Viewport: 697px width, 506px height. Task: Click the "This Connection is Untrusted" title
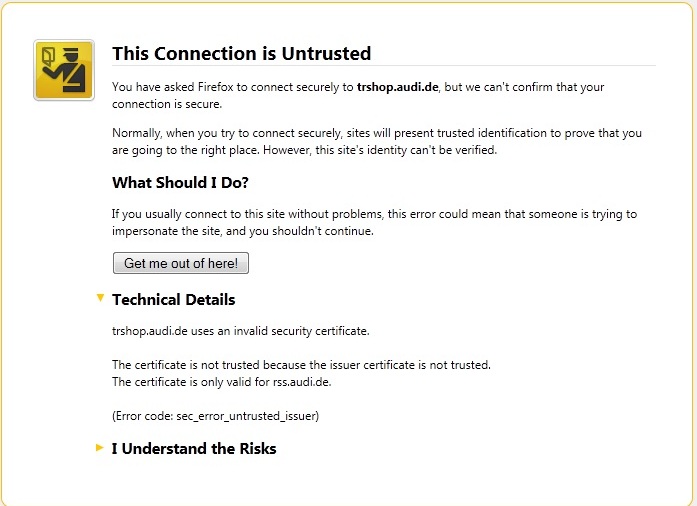coord(241,53)
